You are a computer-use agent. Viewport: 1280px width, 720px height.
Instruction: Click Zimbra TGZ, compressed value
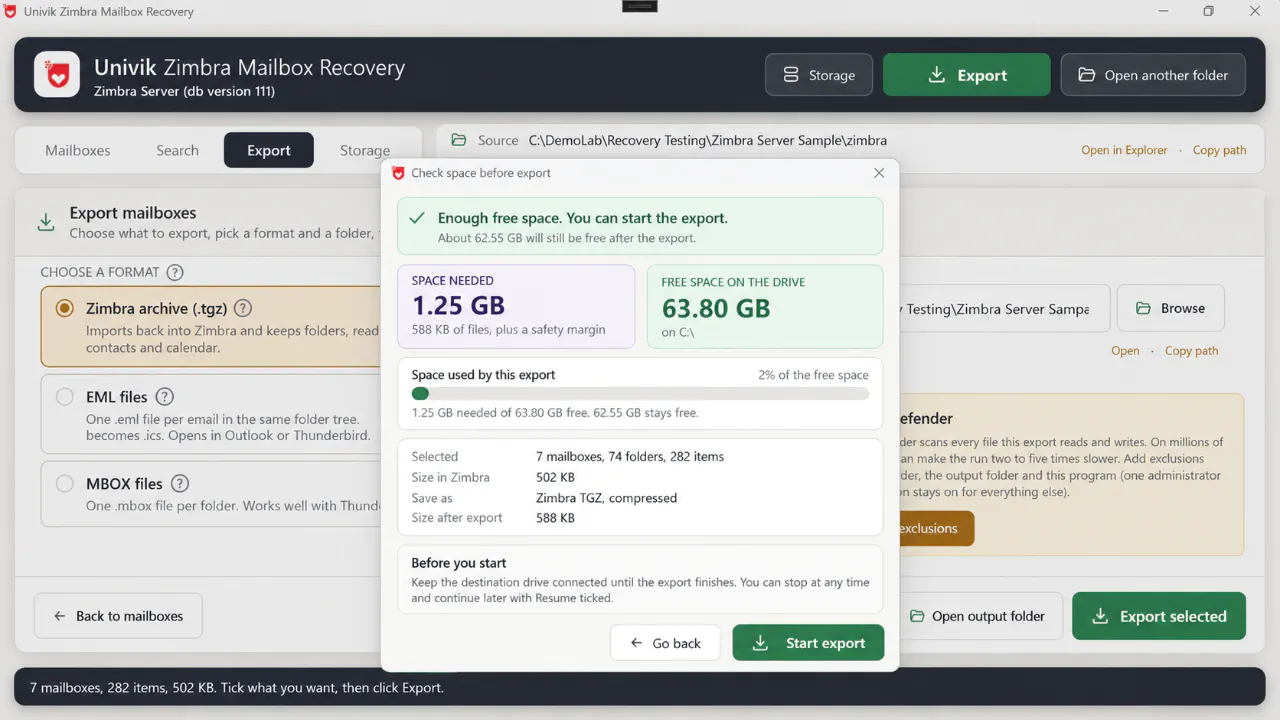(606, 498)
